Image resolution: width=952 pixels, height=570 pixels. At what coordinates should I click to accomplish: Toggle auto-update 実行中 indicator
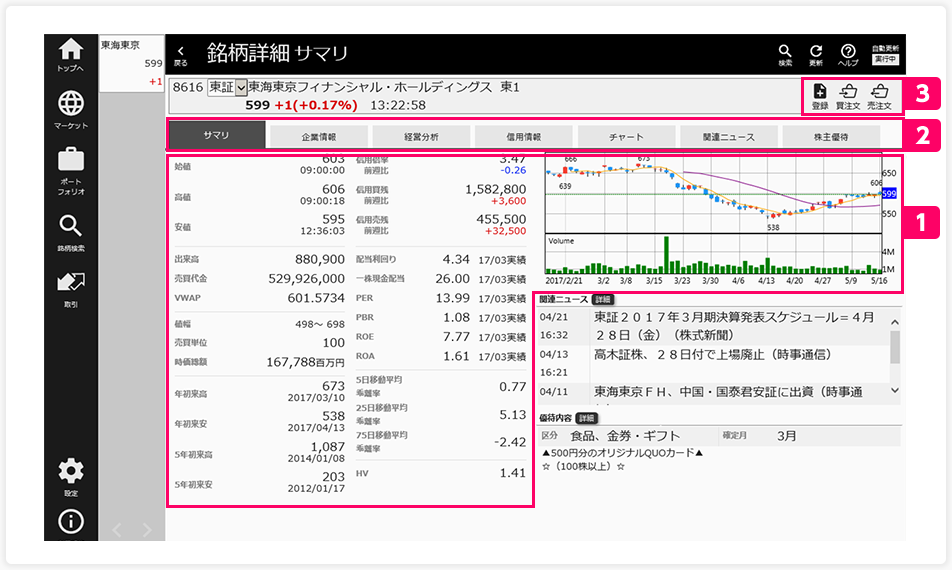(885, 59)
